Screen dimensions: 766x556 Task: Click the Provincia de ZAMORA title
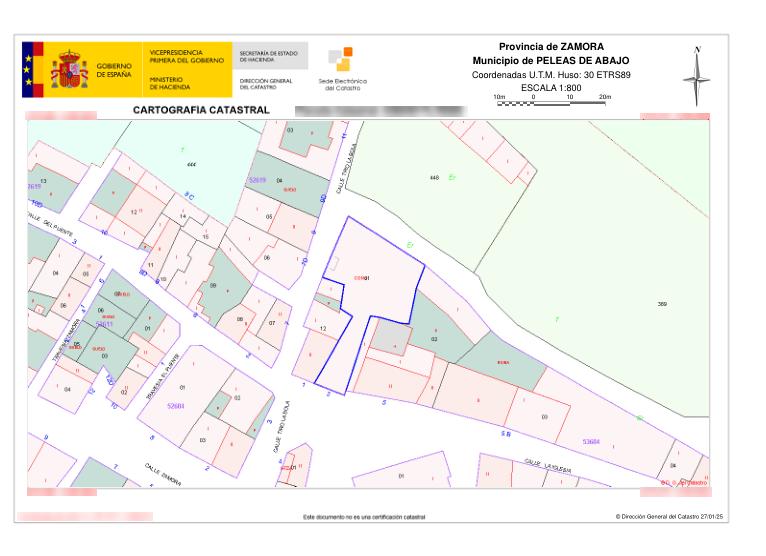[549, 47]
